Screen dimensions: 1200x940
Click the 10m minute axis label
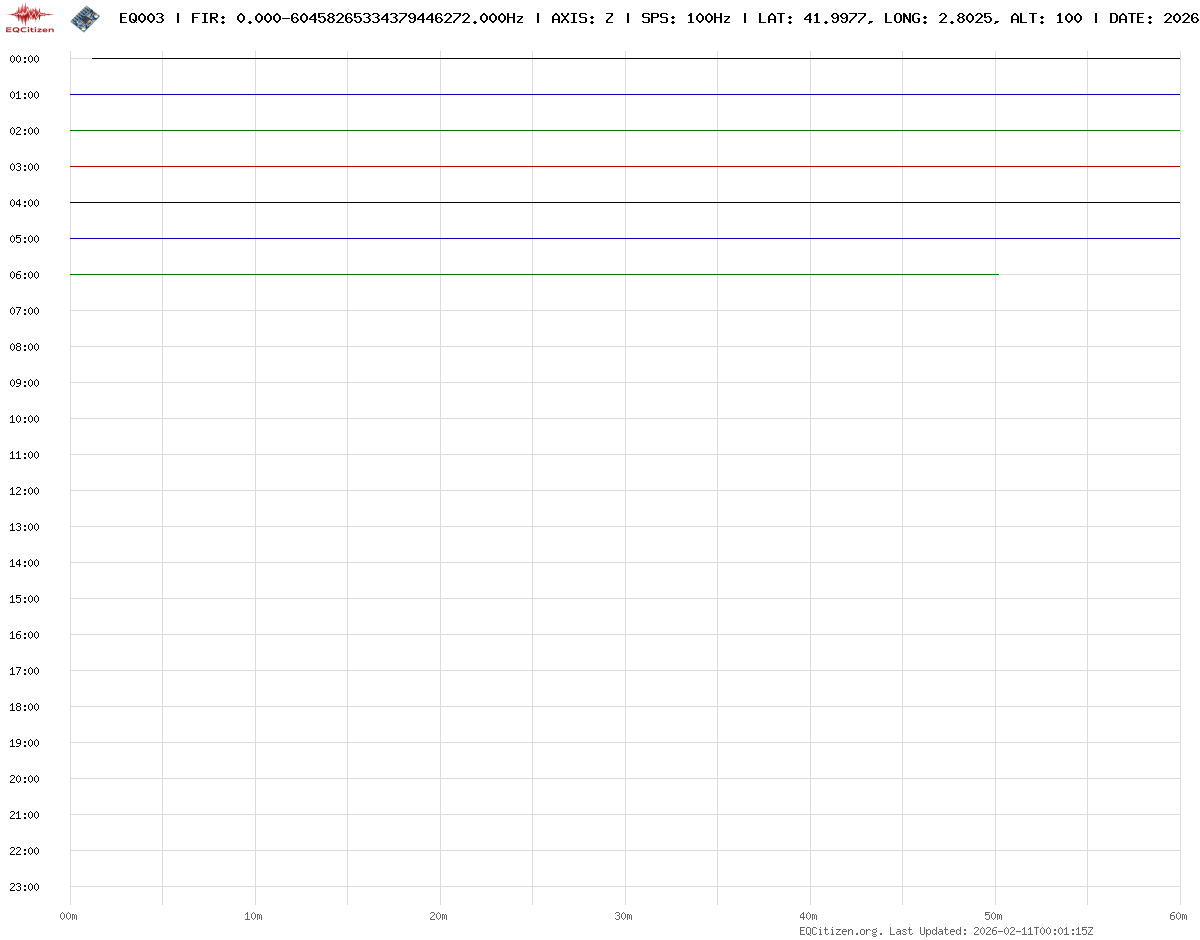pyautogui.click(x=254, y=916)
